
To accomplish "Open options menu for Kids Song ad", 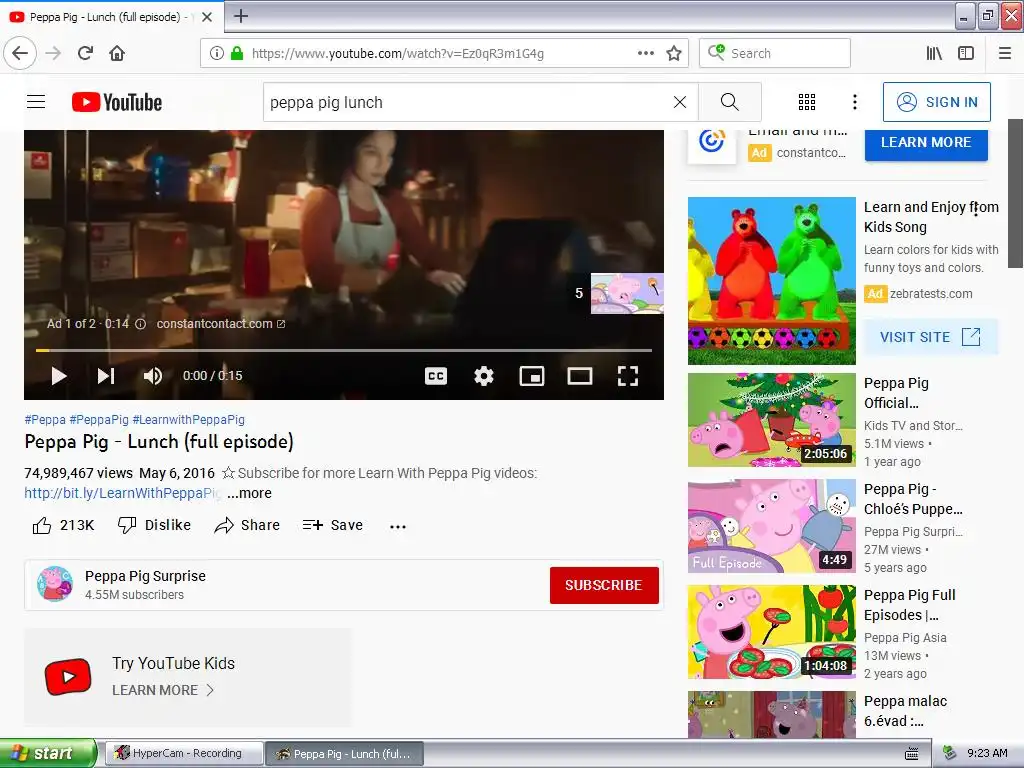I will click(x=976, y=209).
